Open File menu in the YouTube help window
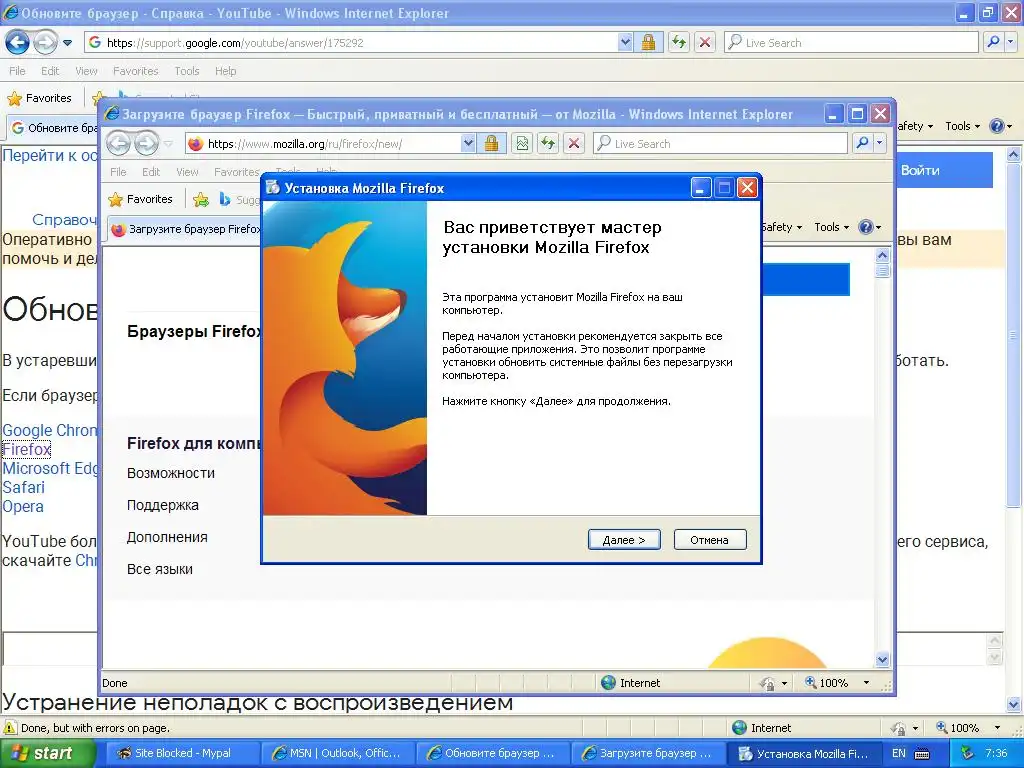This screenshot has width=1024, height=768. tap(18, 71)
